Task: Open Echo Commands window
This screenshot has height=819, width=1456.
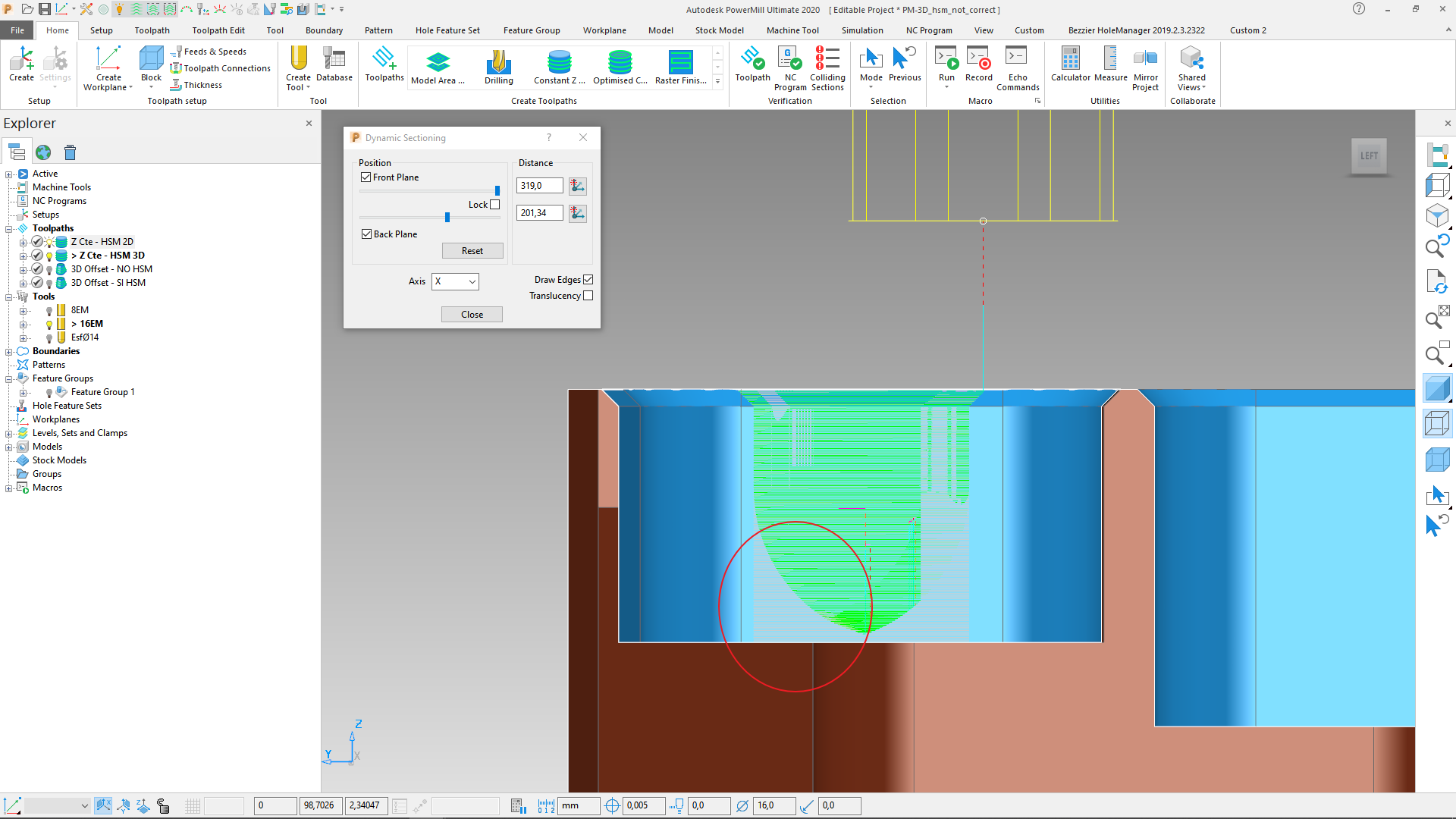Action: [1018, 67]
